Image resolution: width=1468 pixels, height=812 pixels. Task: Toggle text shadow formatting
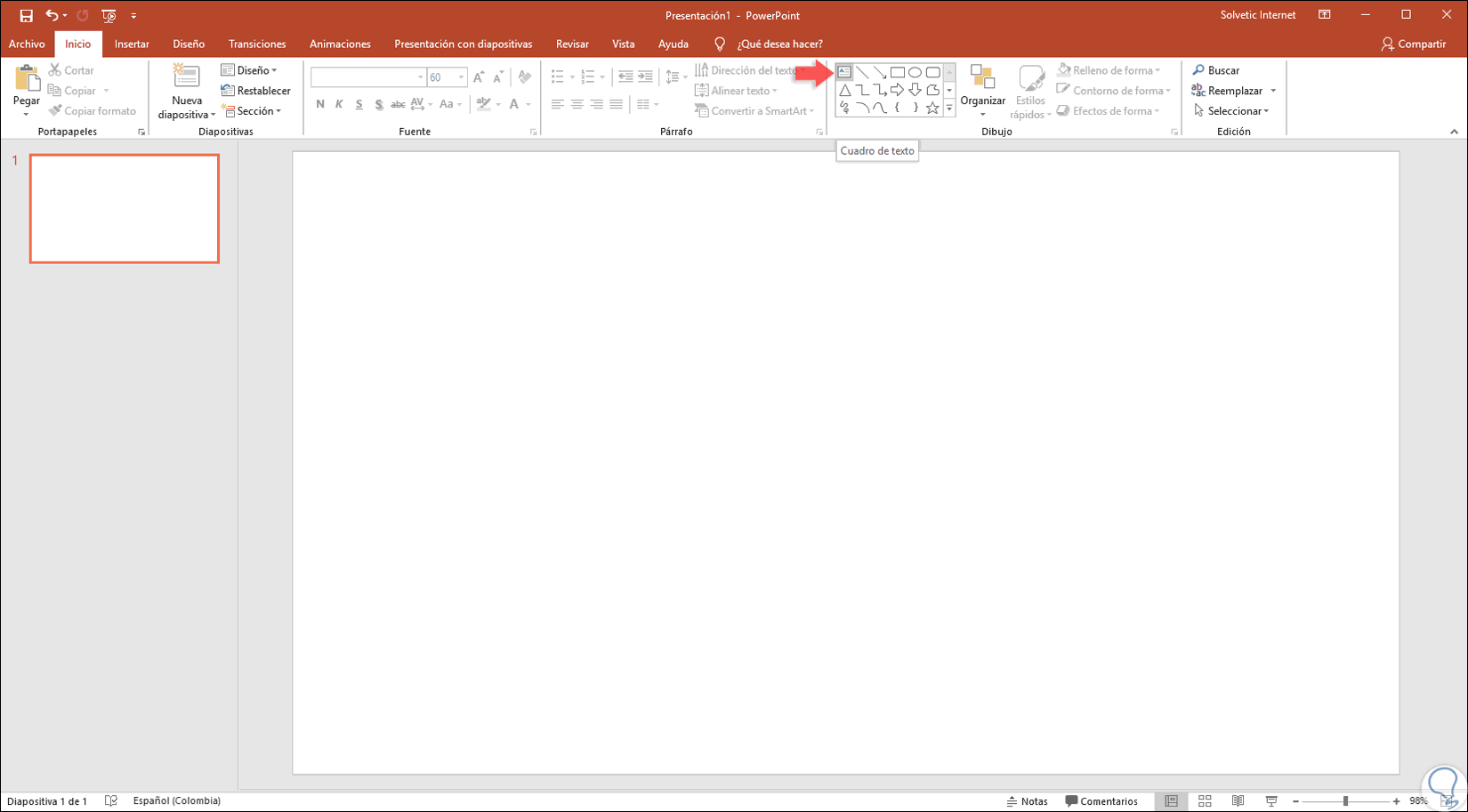click(x=378, y=104)
